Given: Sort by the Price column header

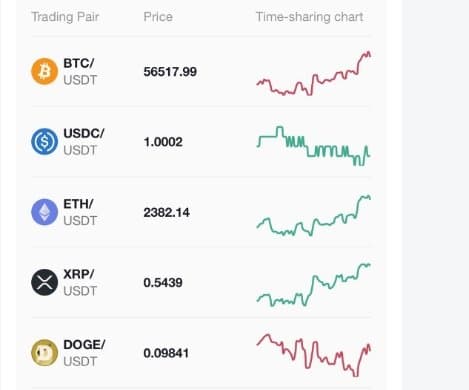Looking at the screenshot, I should (158, 17).
